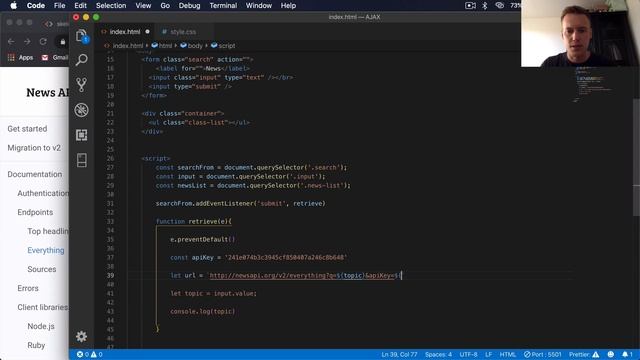
Task: Open the Go menu
Action: coord(165,6)
